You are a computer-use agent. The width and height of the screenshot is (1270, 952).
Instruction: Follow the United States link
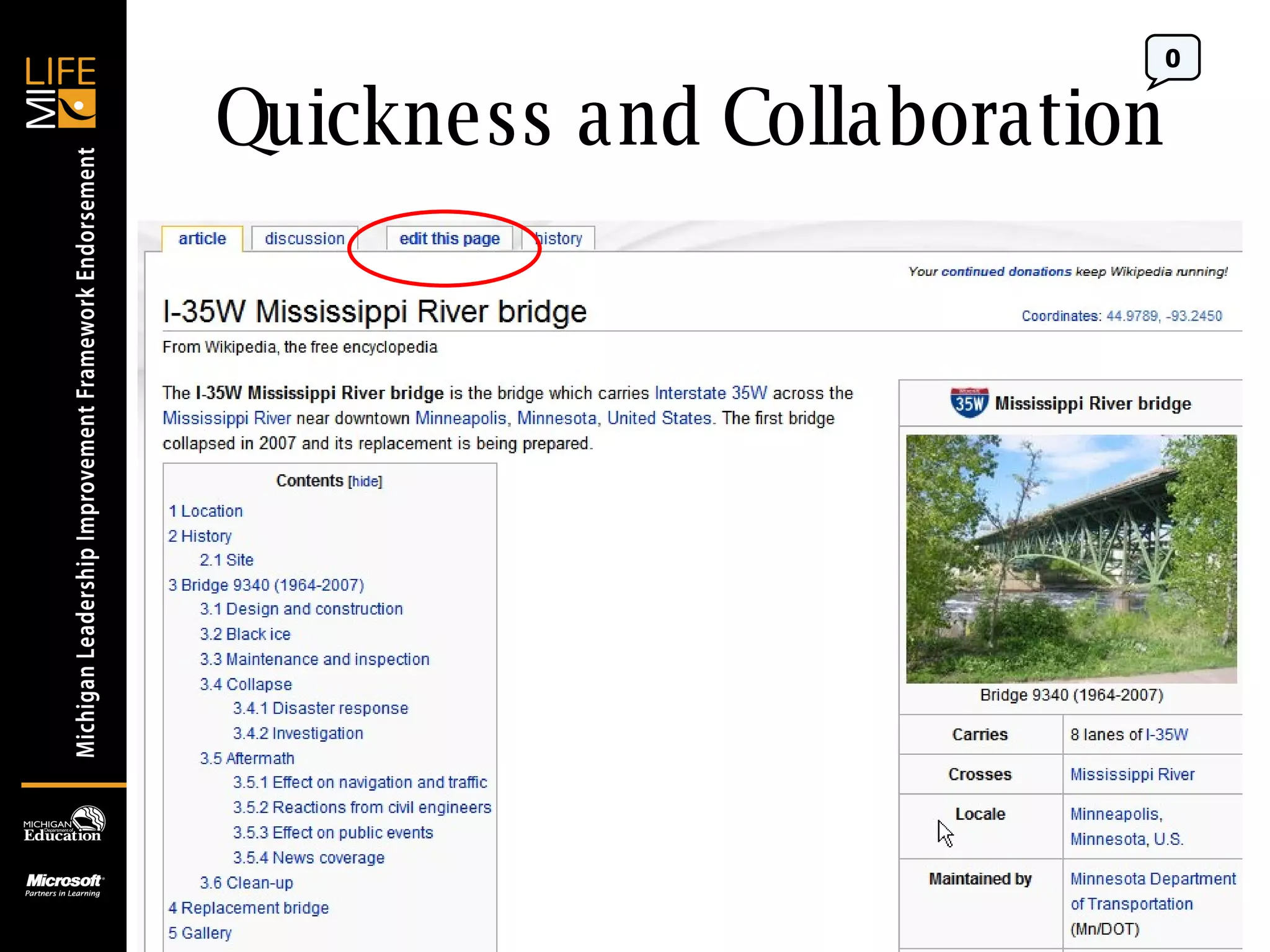(x=659, y=418)
